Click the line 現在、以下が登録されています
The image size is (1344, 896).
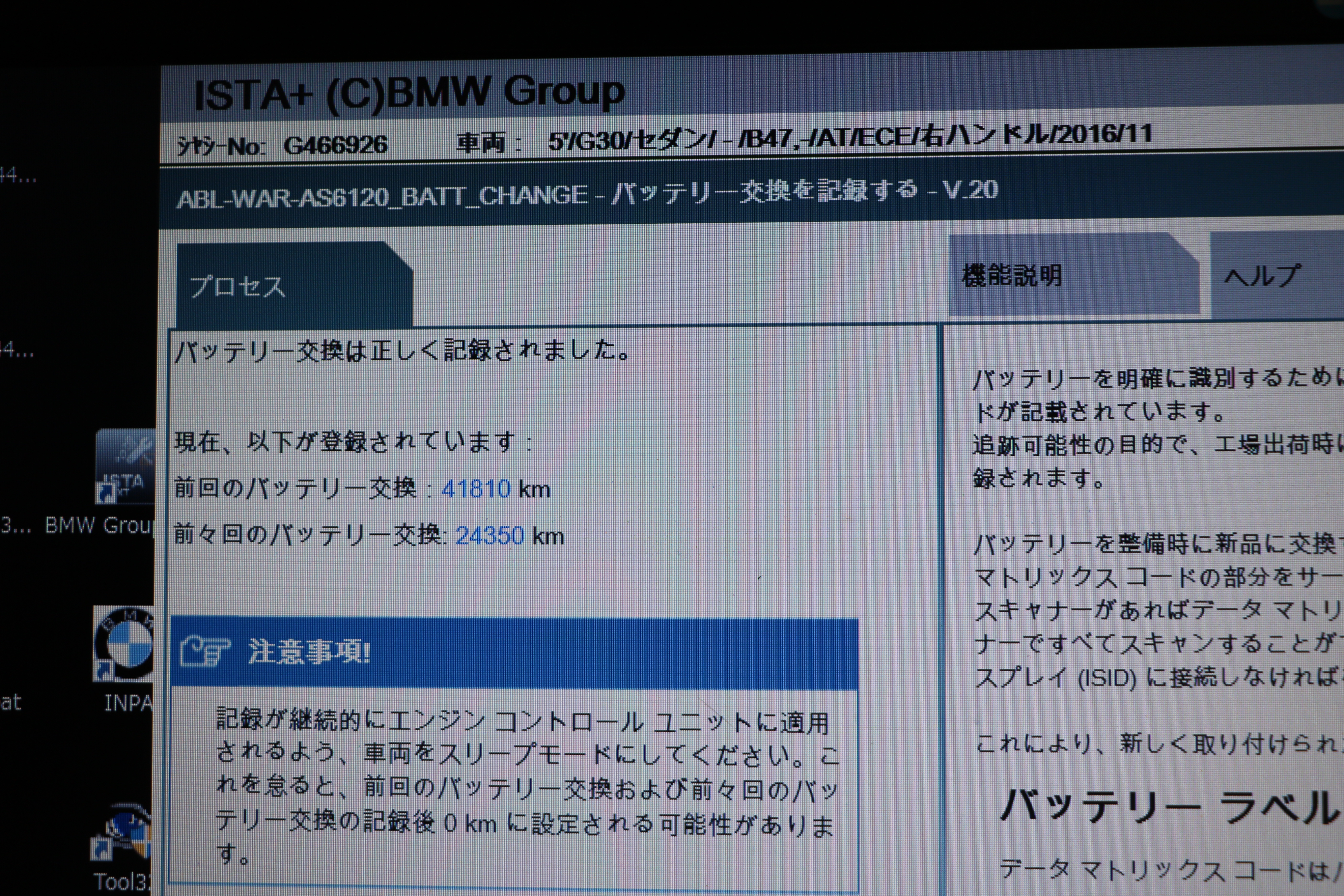point(353,442)
